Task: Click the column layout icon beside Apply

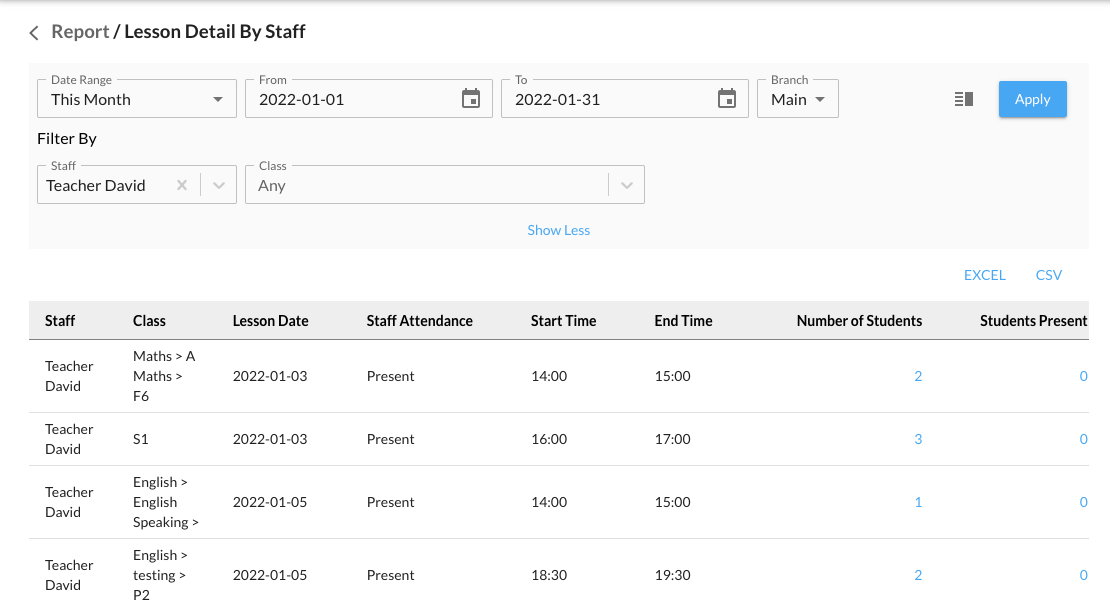Action: point(964,99)
